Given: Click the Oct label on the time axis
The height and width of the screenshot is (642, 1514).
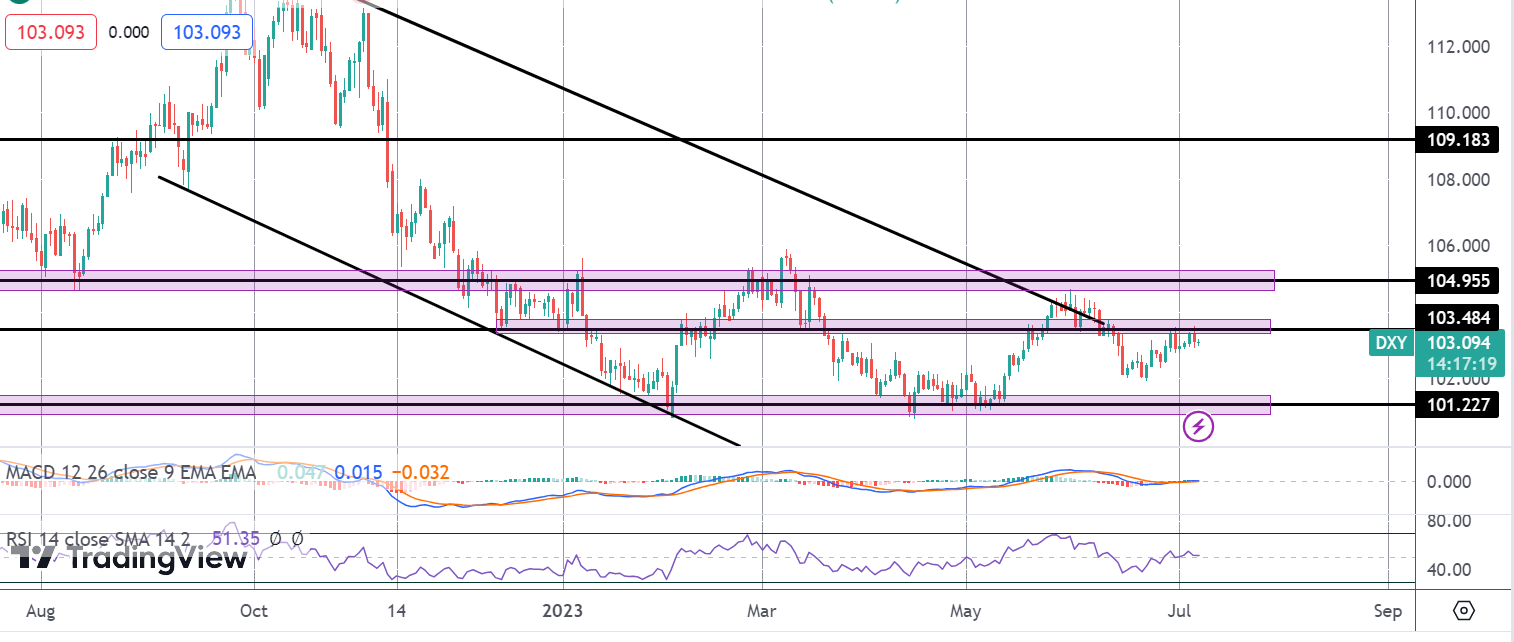Looking at the screenshot, I should [x=254, y=610].
